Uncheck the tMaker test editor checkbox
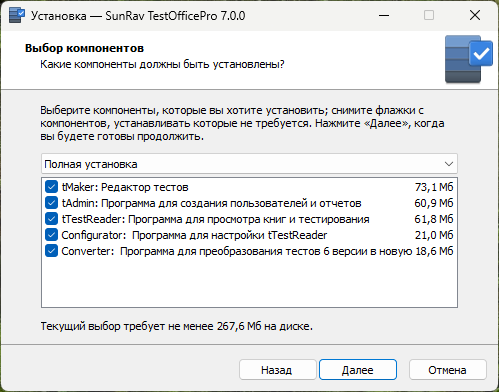The image size is (499, 392). tap(51, 187)
